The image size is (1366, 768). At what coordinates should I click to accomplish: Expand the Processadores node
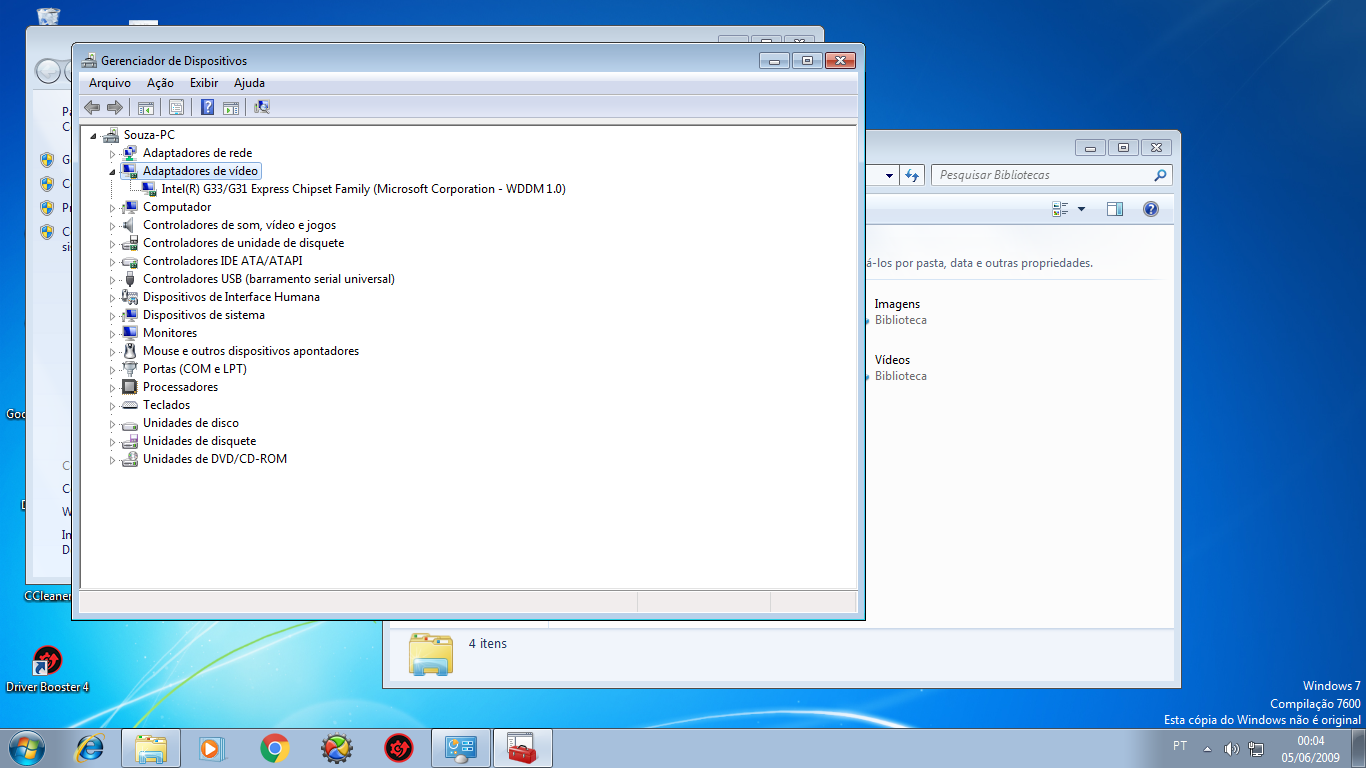(x=112, y=388)
